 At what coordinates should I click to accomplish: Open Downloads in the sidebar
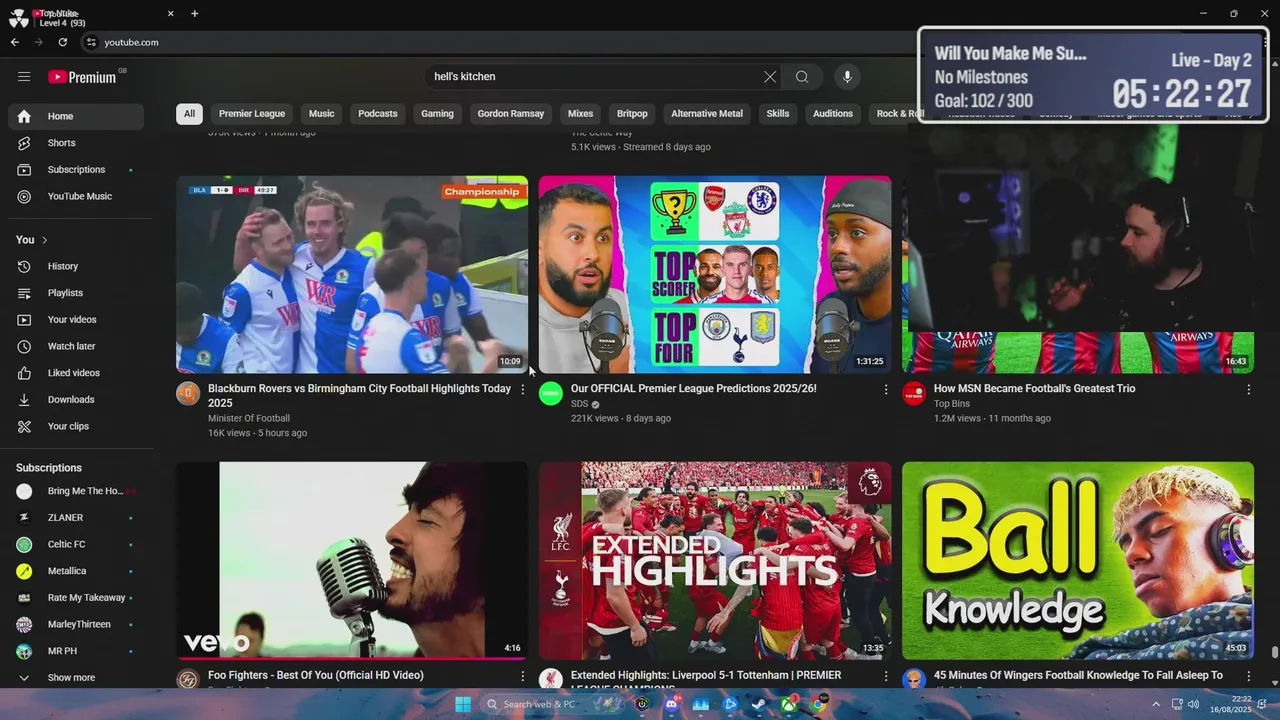[76, 400]
